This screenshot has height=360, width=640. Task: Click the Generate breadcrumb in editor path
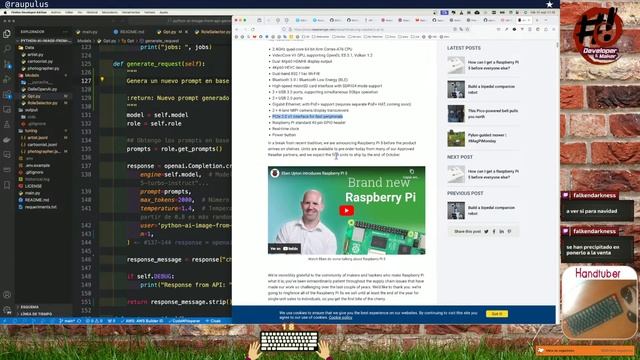point(158,41)
